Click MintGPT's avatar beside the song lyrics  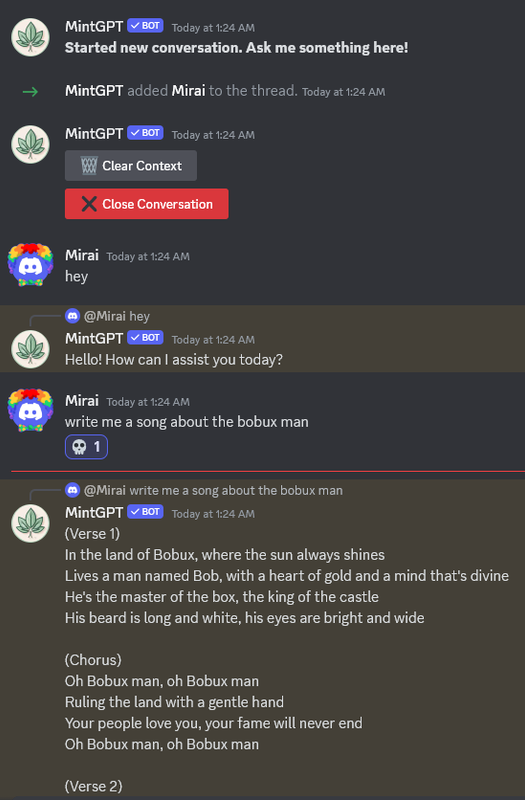point(31,523)
